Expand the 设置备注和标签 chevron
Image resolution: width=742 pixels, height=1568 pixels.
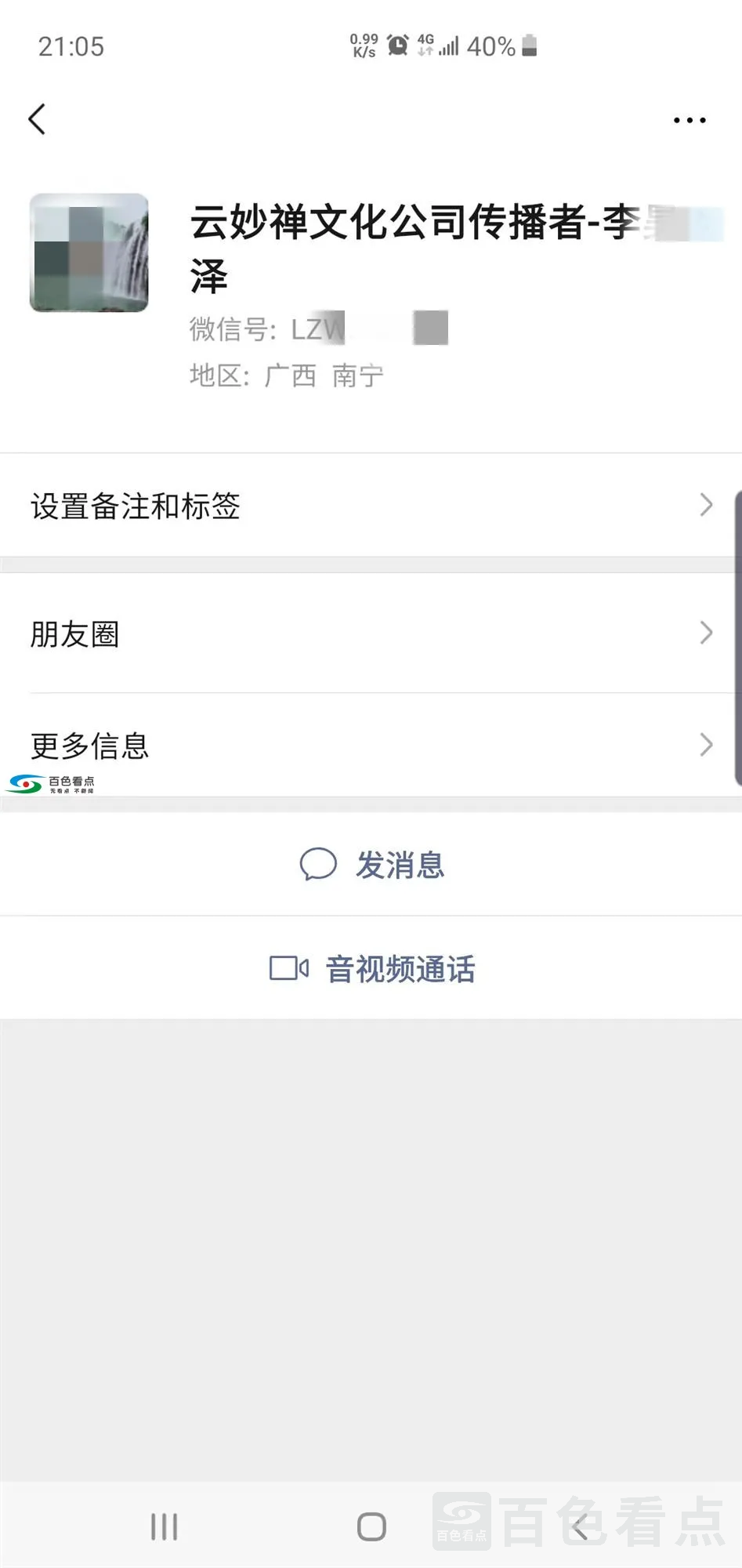[x=706, y=505]
